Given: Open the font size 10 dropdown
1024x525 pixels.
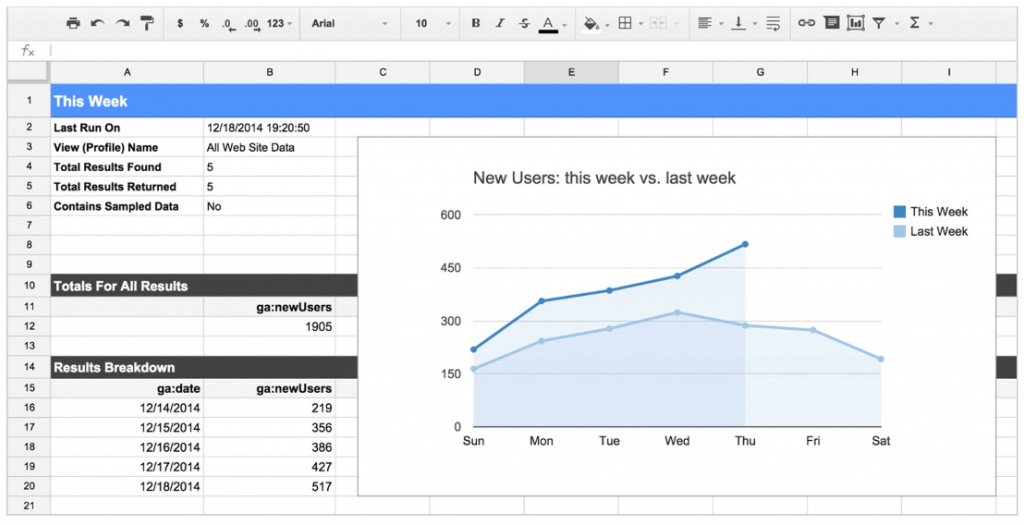Looking at the screenshot, I should coord(432,23).
